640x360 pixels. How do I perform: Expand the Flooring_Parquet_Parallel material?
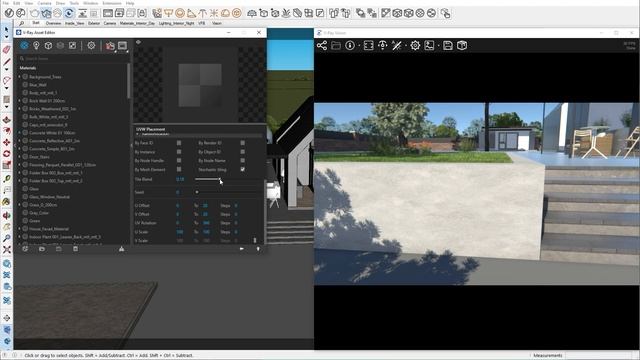(19, 164)
